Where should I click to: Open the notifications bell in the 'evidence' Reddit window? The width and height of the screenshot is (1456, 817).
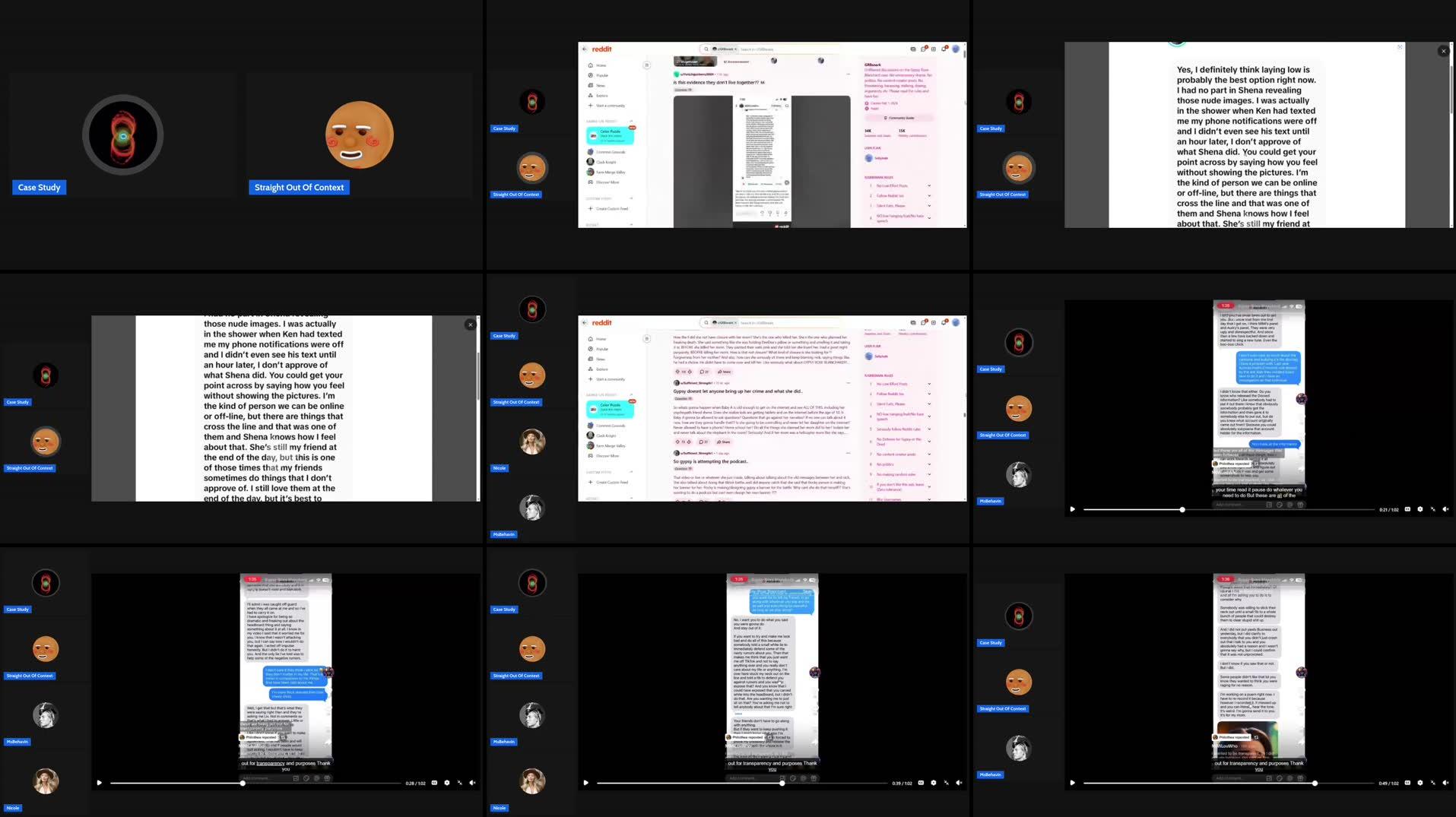pos(944,49)
